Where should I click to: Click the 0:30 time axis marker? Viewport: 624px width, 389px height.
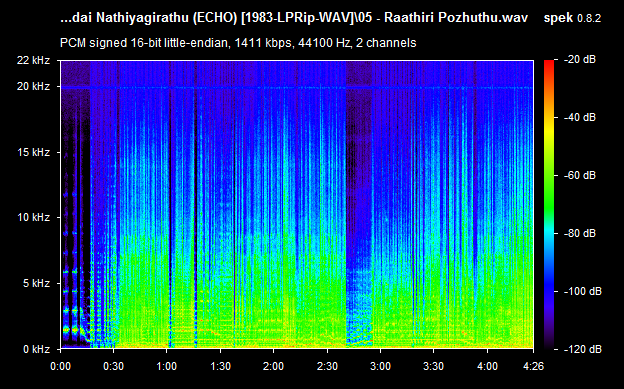(x=113, y=366)
